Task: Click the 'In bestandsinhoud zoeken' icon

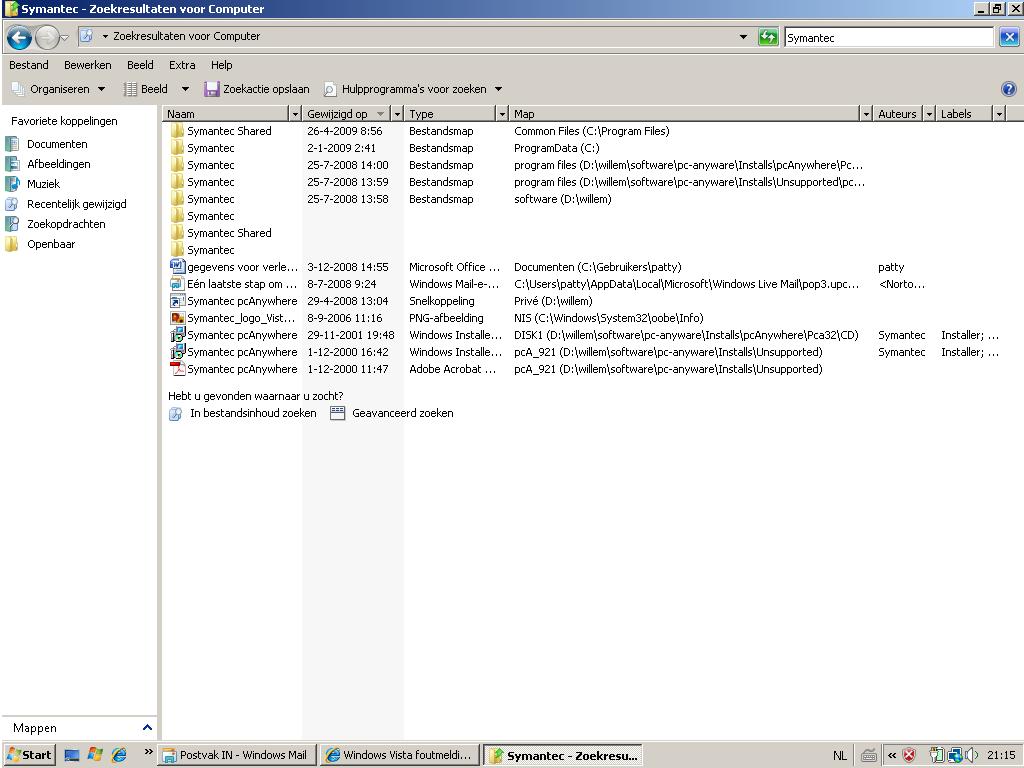Action: click(x=175, y=413)
